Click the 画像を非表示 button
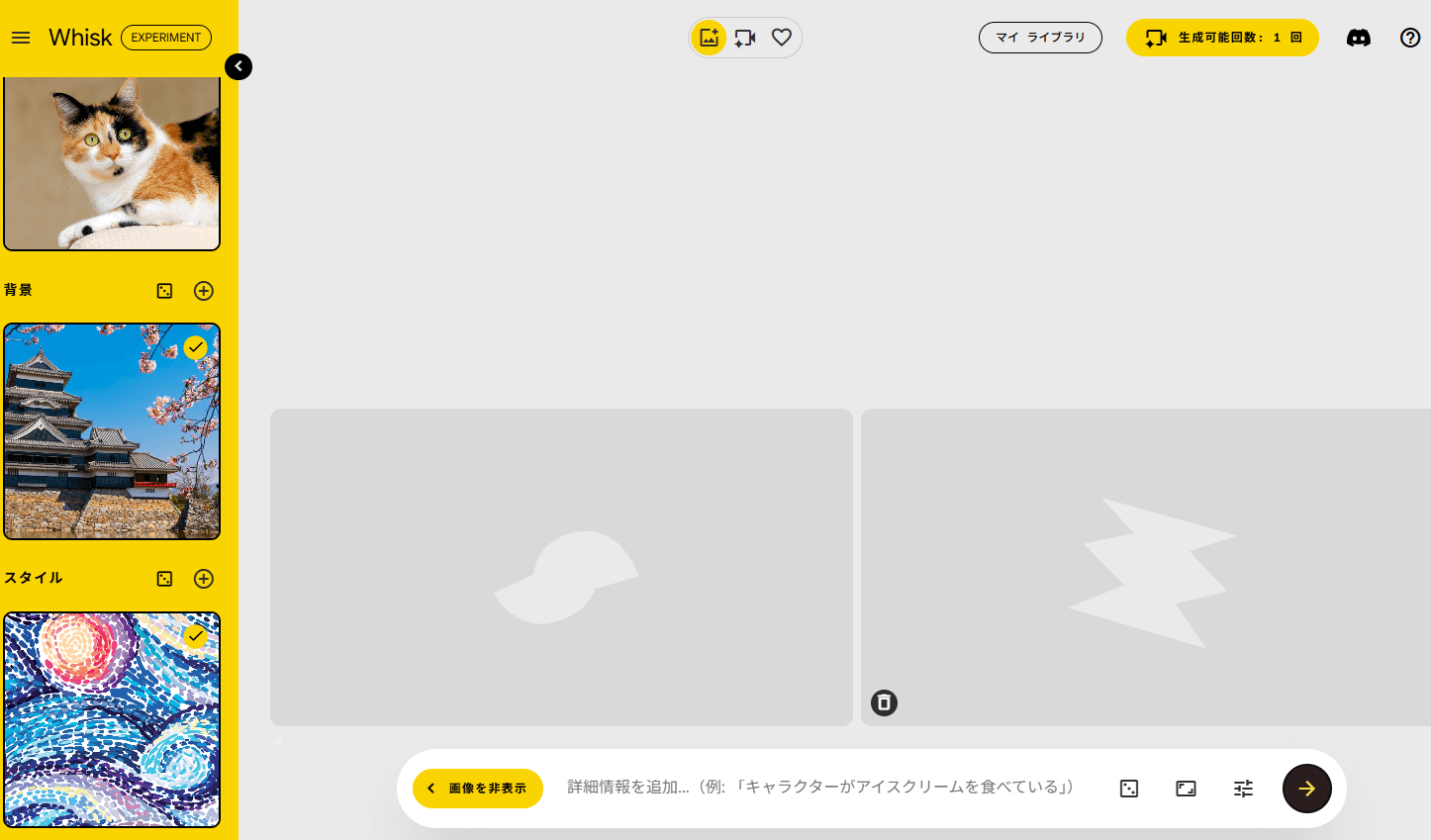This screenshot has width=1431, height=840. [x=478, y=789]
